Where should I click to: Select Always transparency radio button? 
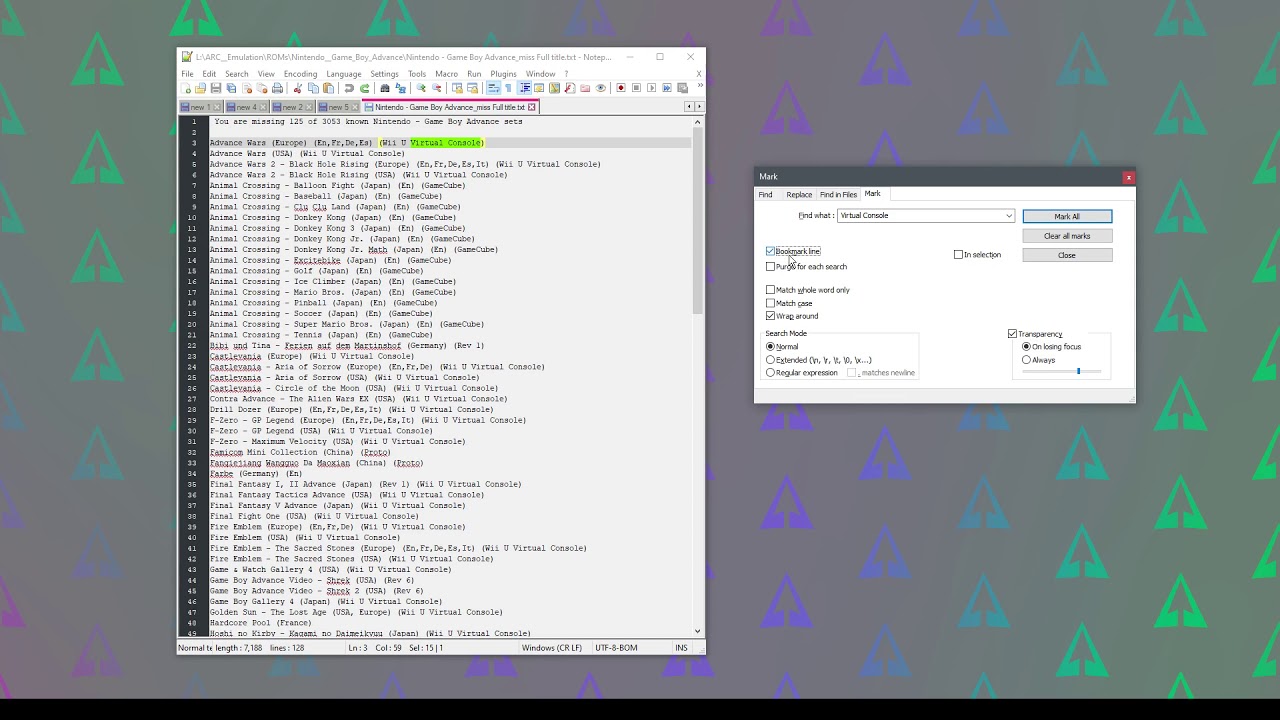tap(1026, 360)
